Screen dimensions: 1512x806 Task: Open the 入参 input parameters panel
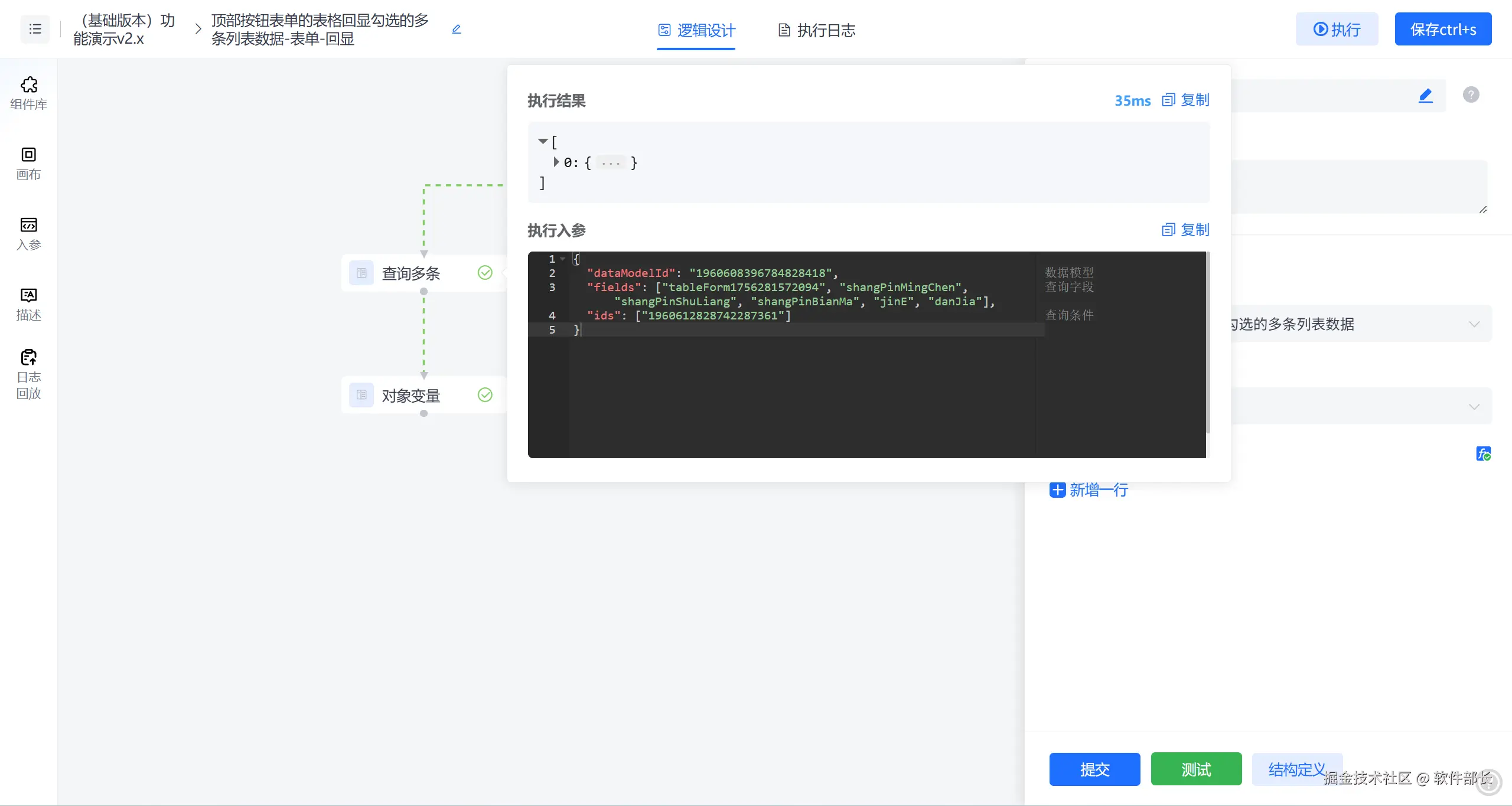click(28, 234)
